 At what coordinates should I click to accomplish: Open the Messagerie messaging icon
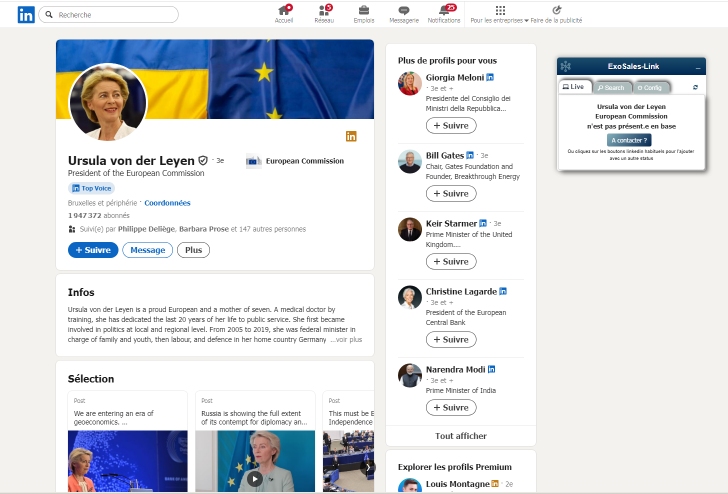[404, 11]
